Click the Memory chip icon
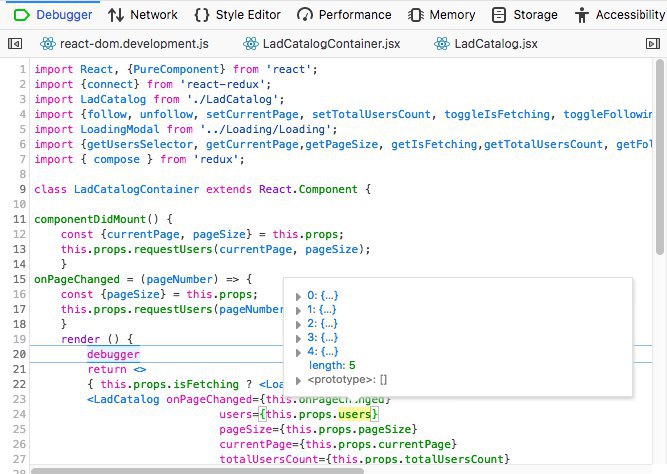667x474 pixels. 416,15
